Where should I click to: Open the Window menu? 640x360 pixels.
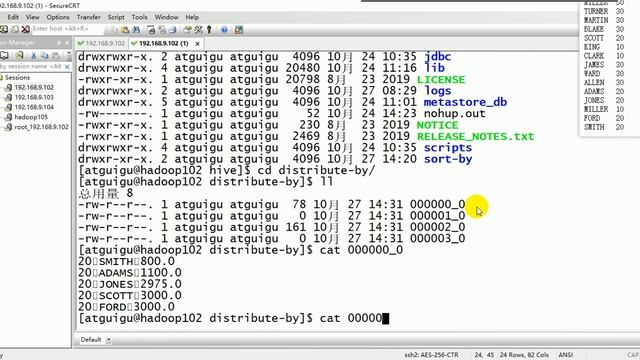point(166,17)
